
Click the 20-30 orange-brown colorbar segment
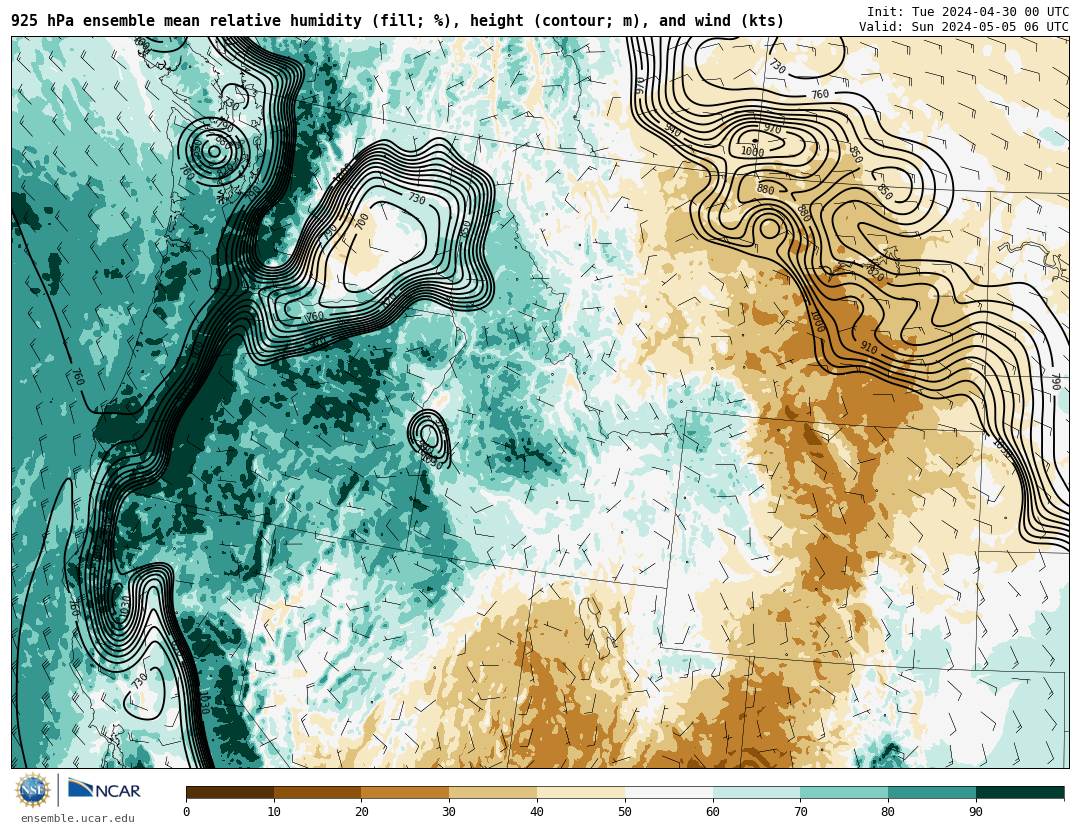coord(405,792)
